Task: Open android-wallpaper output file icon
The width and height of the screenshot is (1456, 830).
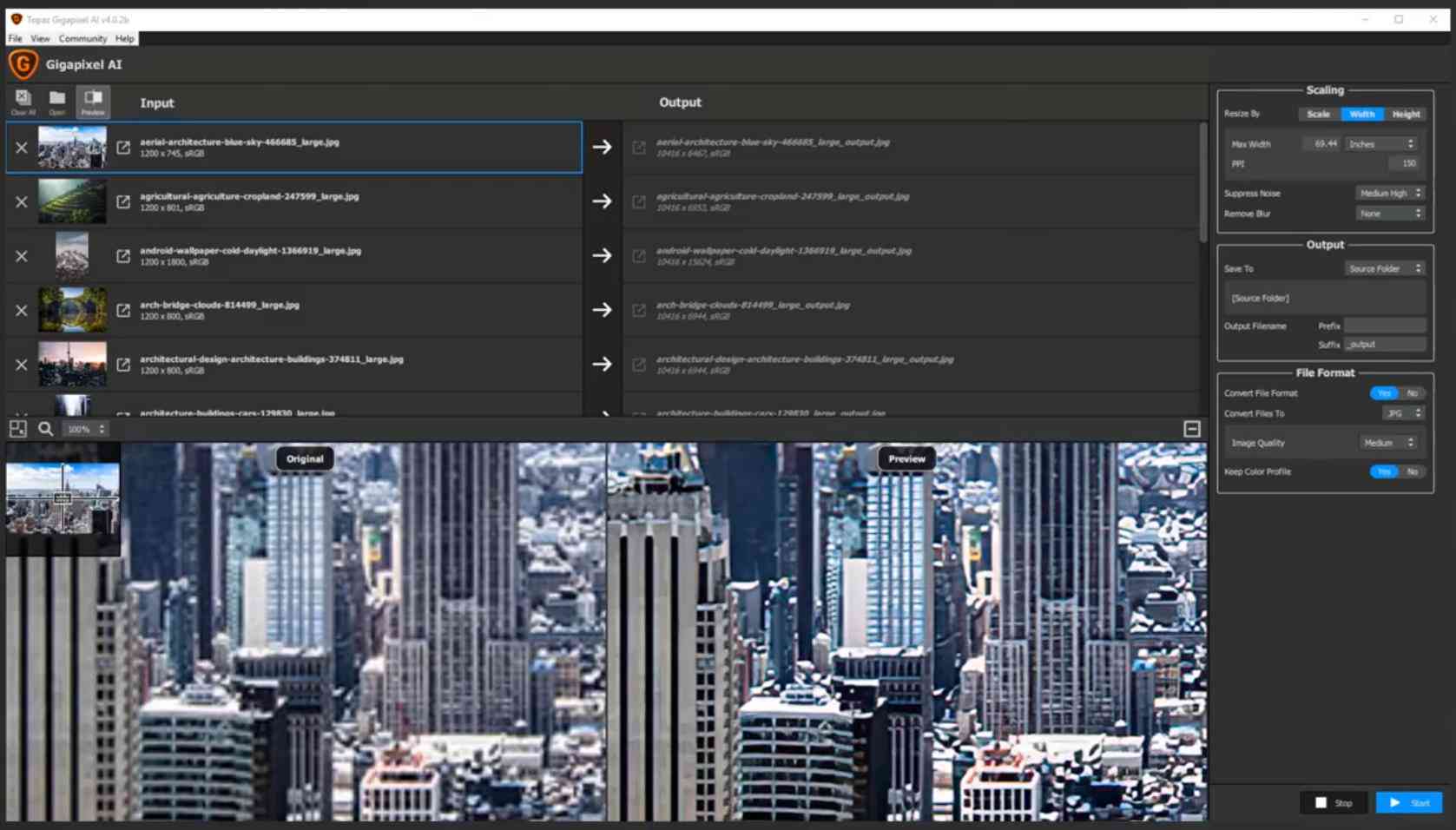Action: coord(639,256)
